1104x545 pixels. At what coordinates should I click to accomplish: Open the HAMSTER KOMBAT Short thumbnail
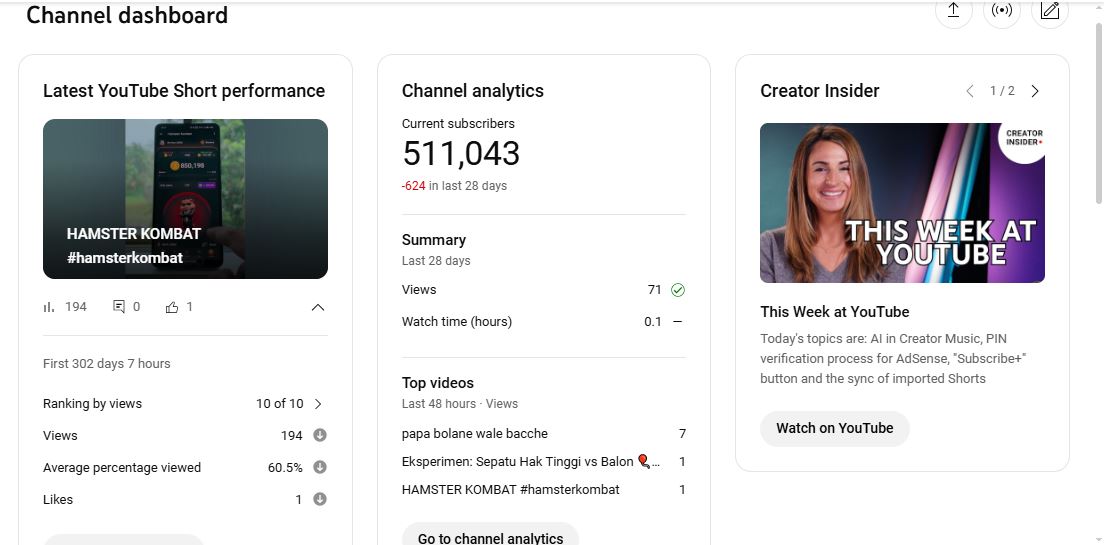coord(185,199)
